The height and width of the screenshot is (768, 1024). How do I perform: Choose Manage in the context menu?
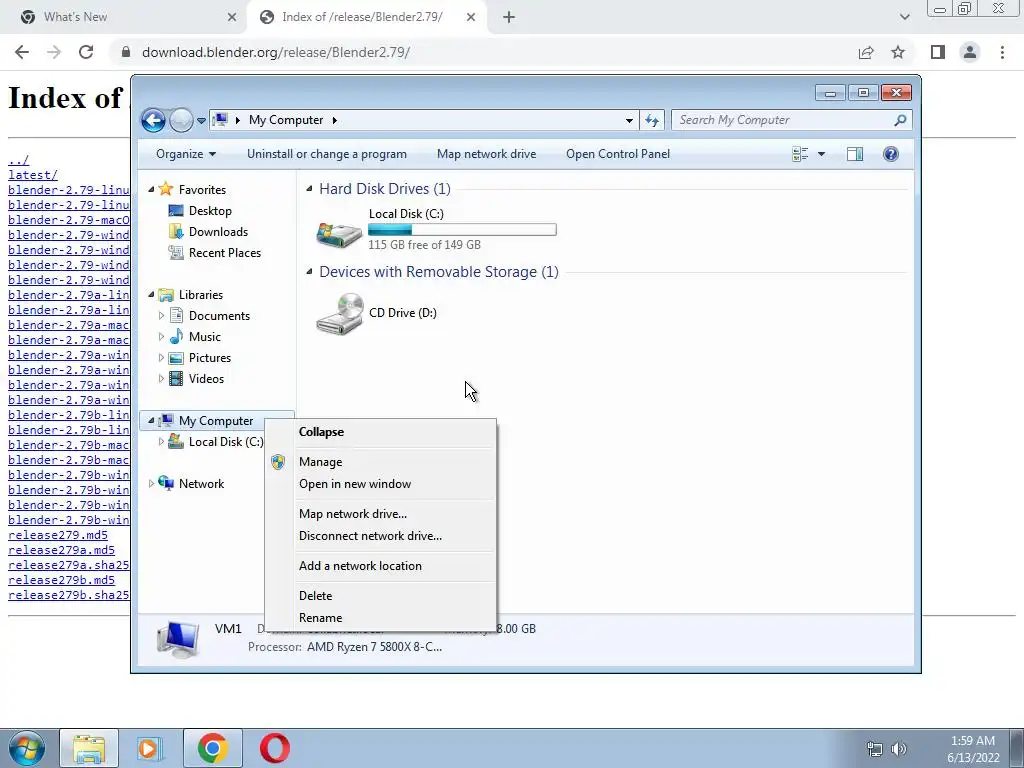(379, 462)
